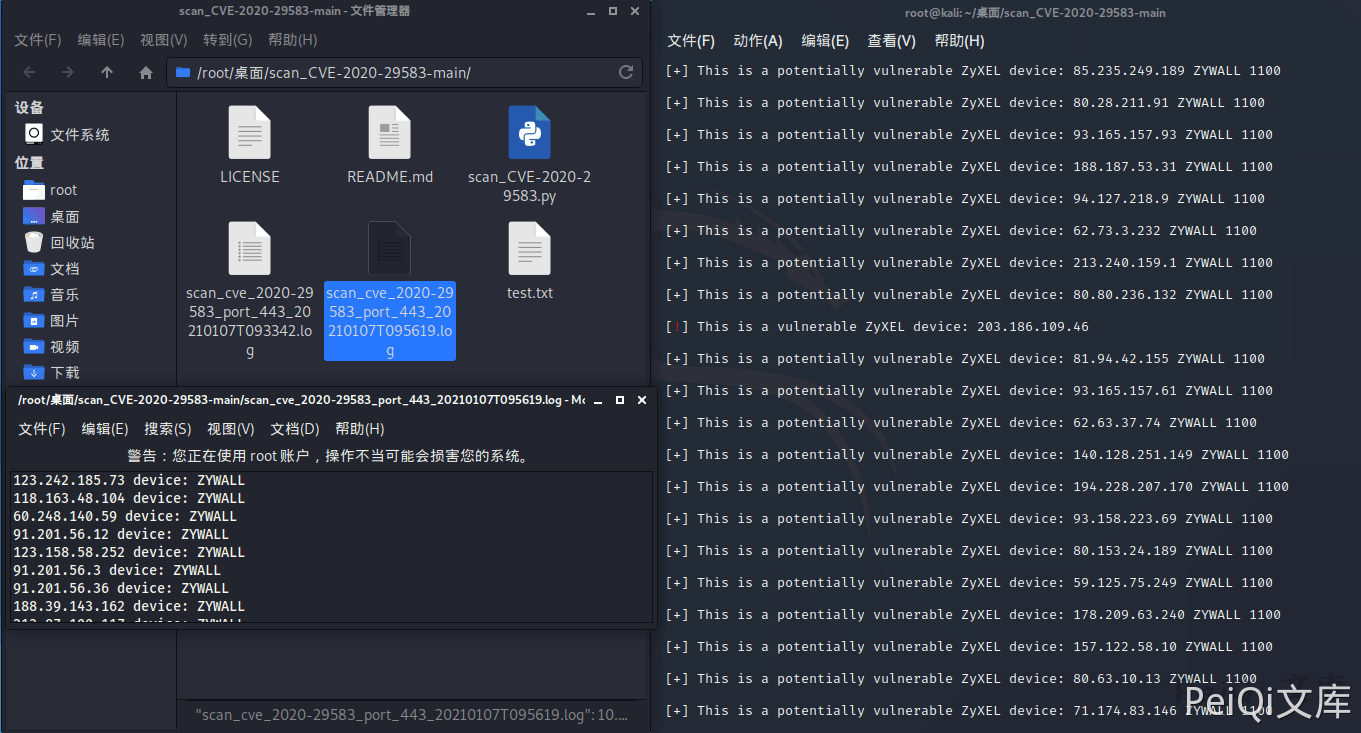Maximize the text editor window
Image resolution: width=1361 pixels, height=733 pixels.
click(620, 400)
